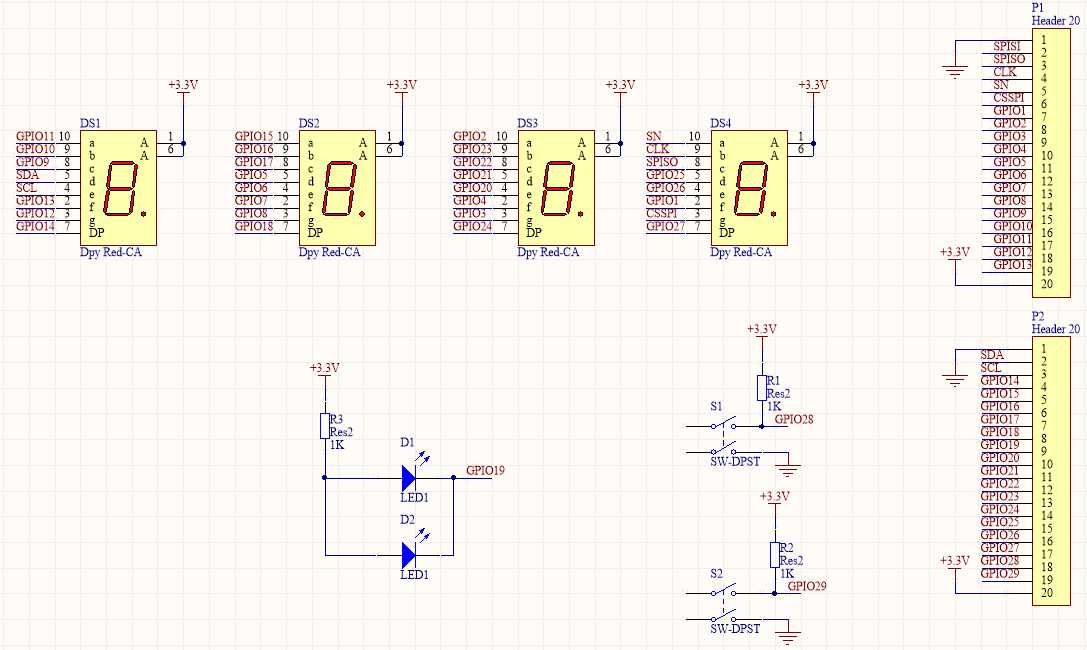Select the P2 Header 20 connector body
This screenshot has height=650, width=1087.
pos(1051,471)
